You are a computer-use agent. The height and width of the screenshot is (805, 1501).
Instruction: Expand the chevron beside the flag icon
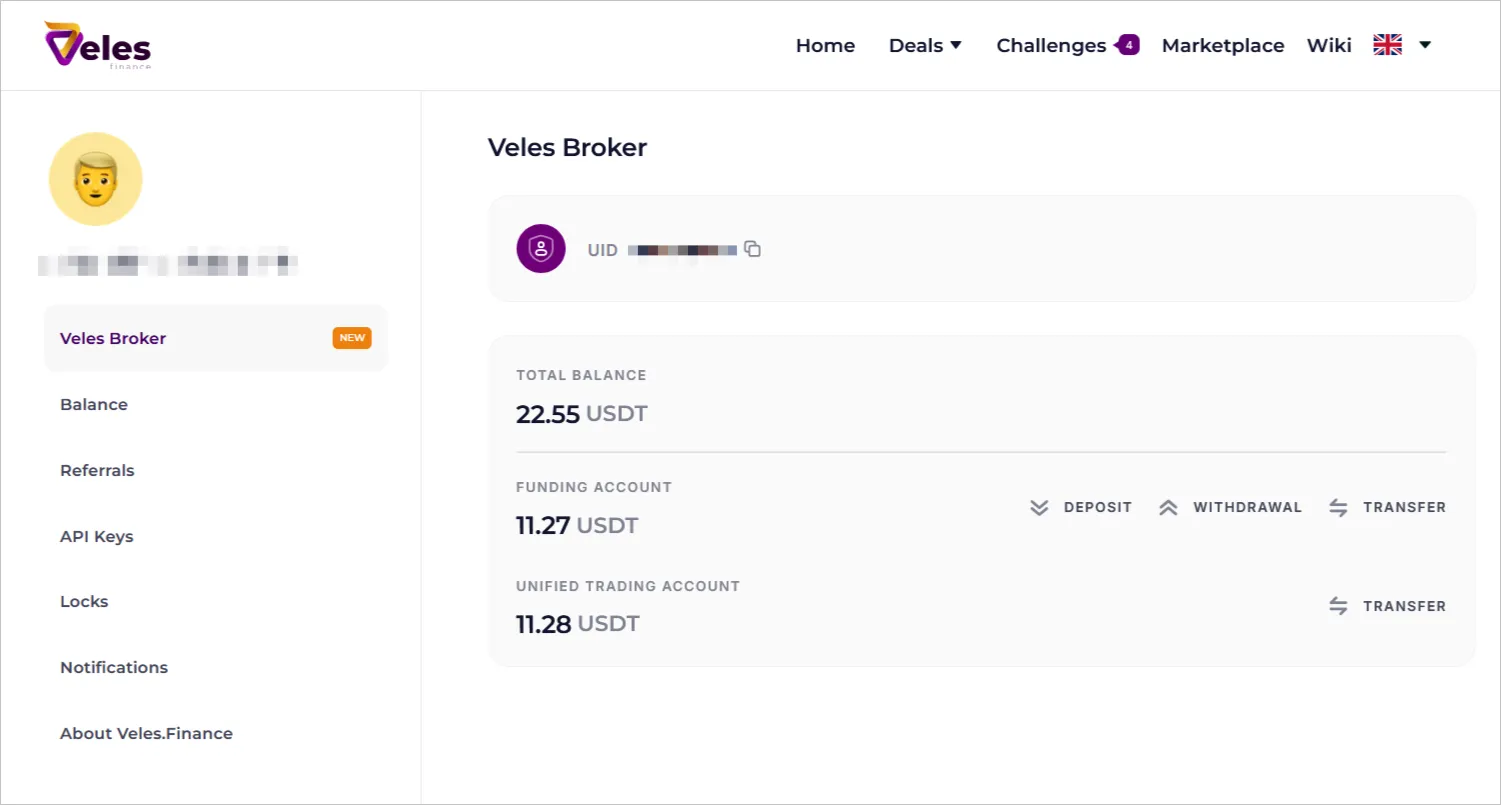click(1424, 45)
